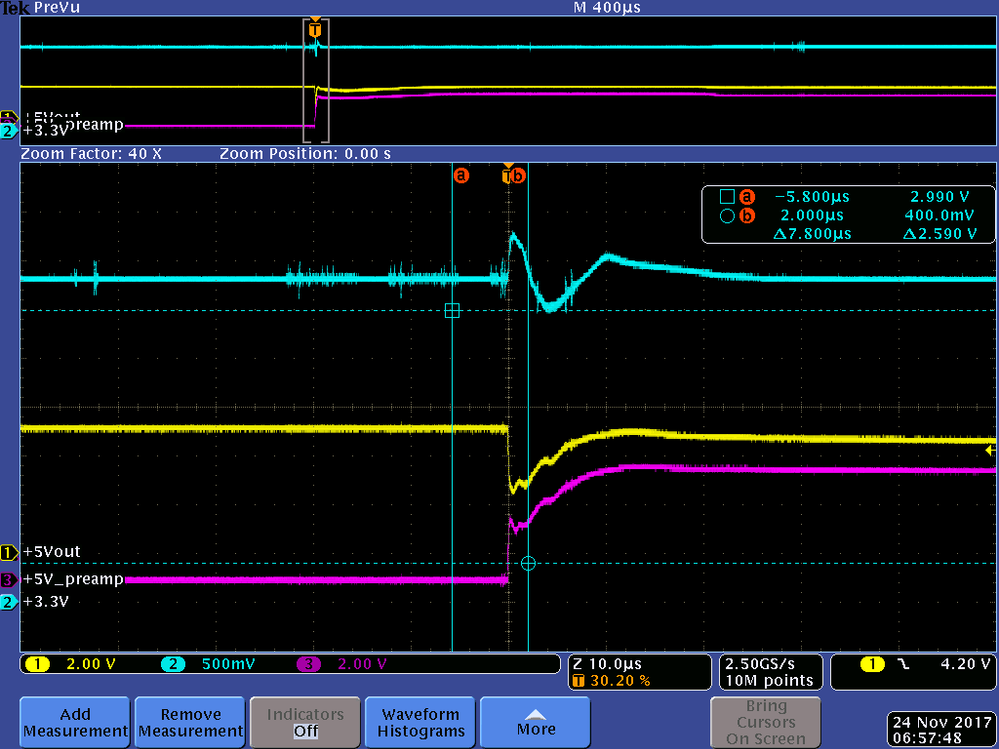999x749 pixels.
Task: Toggle Indicators Off button
Action: click(305, 723)
